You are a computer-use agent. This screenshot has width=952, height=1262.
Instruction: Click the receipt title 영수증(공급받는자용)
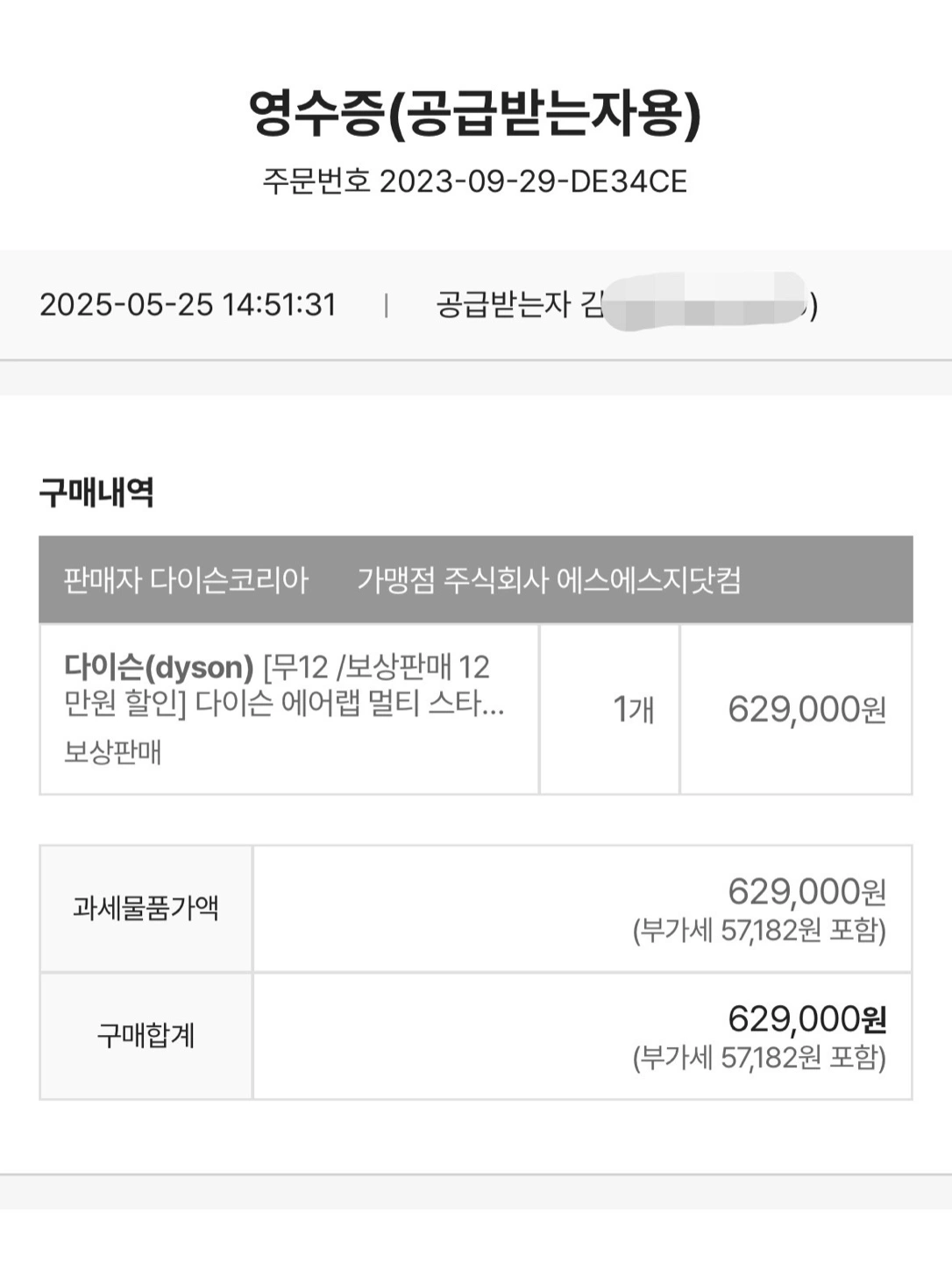pos(475,113)
